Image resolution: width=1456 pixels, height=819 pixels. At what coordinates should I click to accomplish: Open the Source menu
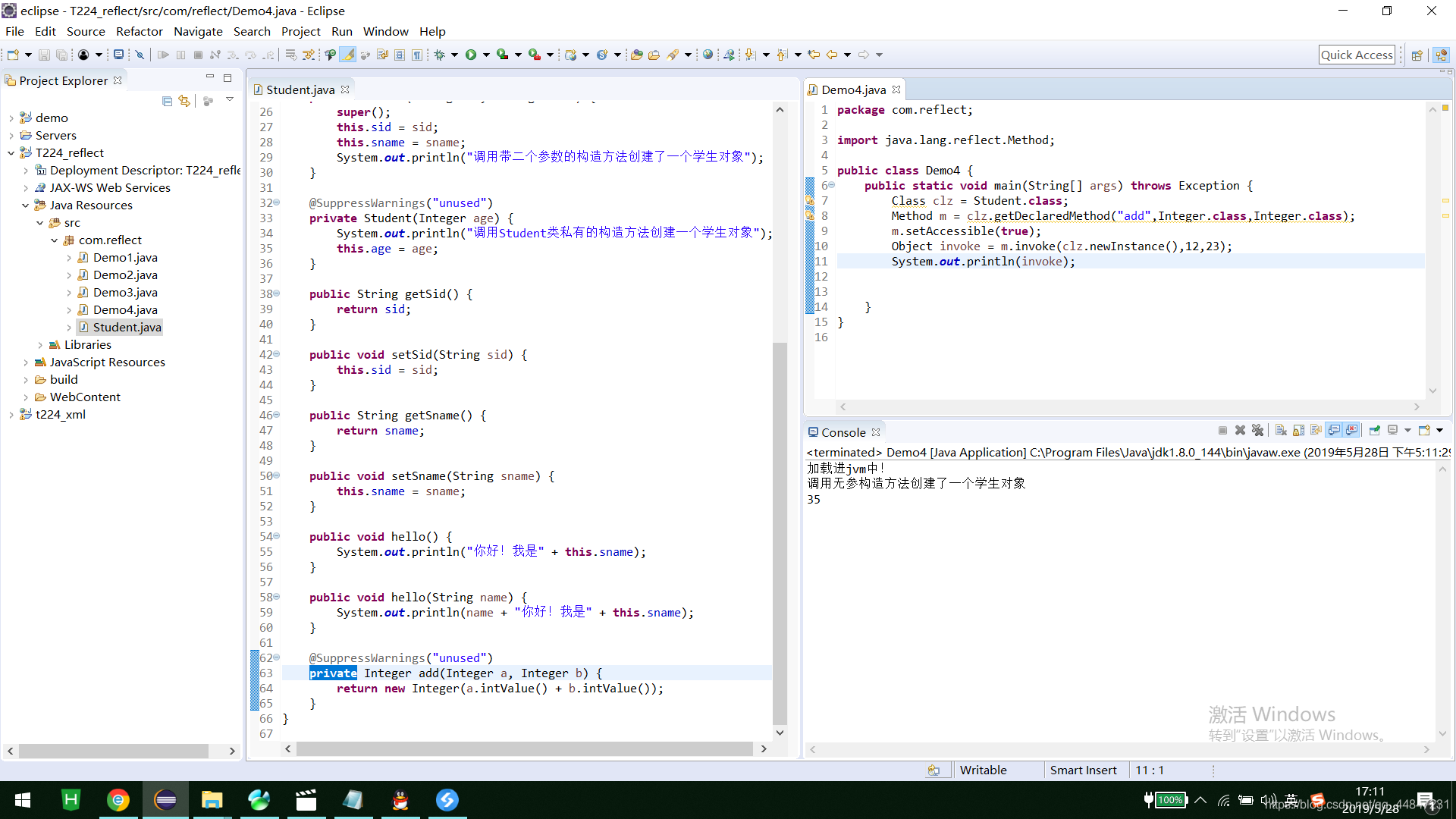pyautogui.click(x=86, y=31)
